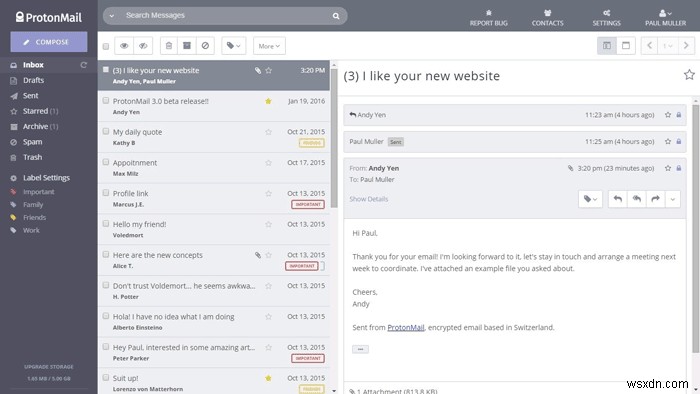The width and height of the screenshot is (700, 394).
Task: Filter by the Family label
Action: (x=33, y=205)
